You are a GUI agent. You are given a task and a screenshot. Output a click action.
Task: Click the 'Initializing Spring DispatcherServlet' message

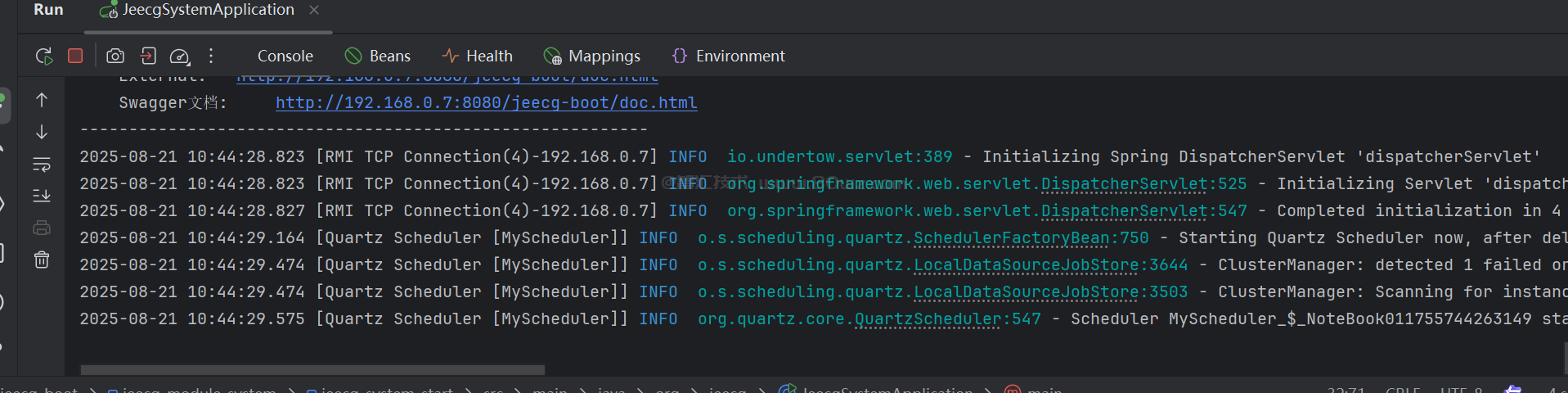point(1163,156)
